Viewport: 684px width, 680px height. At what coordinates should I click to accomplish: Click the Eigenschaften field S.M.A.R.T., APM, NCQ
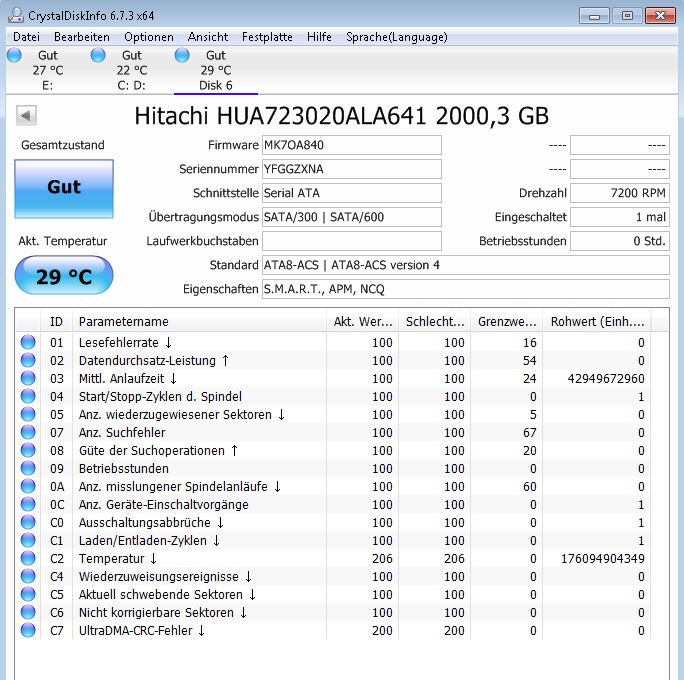tap(465, 289)
